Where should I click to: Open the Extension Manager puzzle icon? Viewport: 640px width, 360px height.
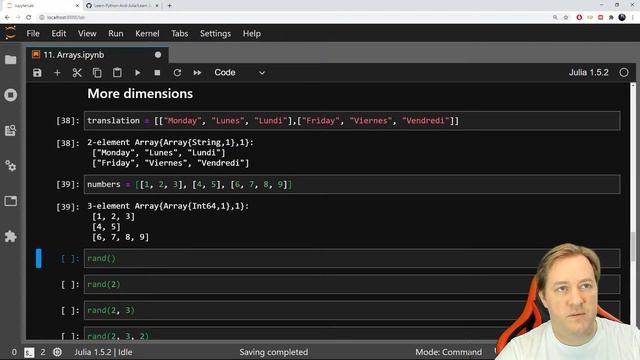tap(11, 236)
